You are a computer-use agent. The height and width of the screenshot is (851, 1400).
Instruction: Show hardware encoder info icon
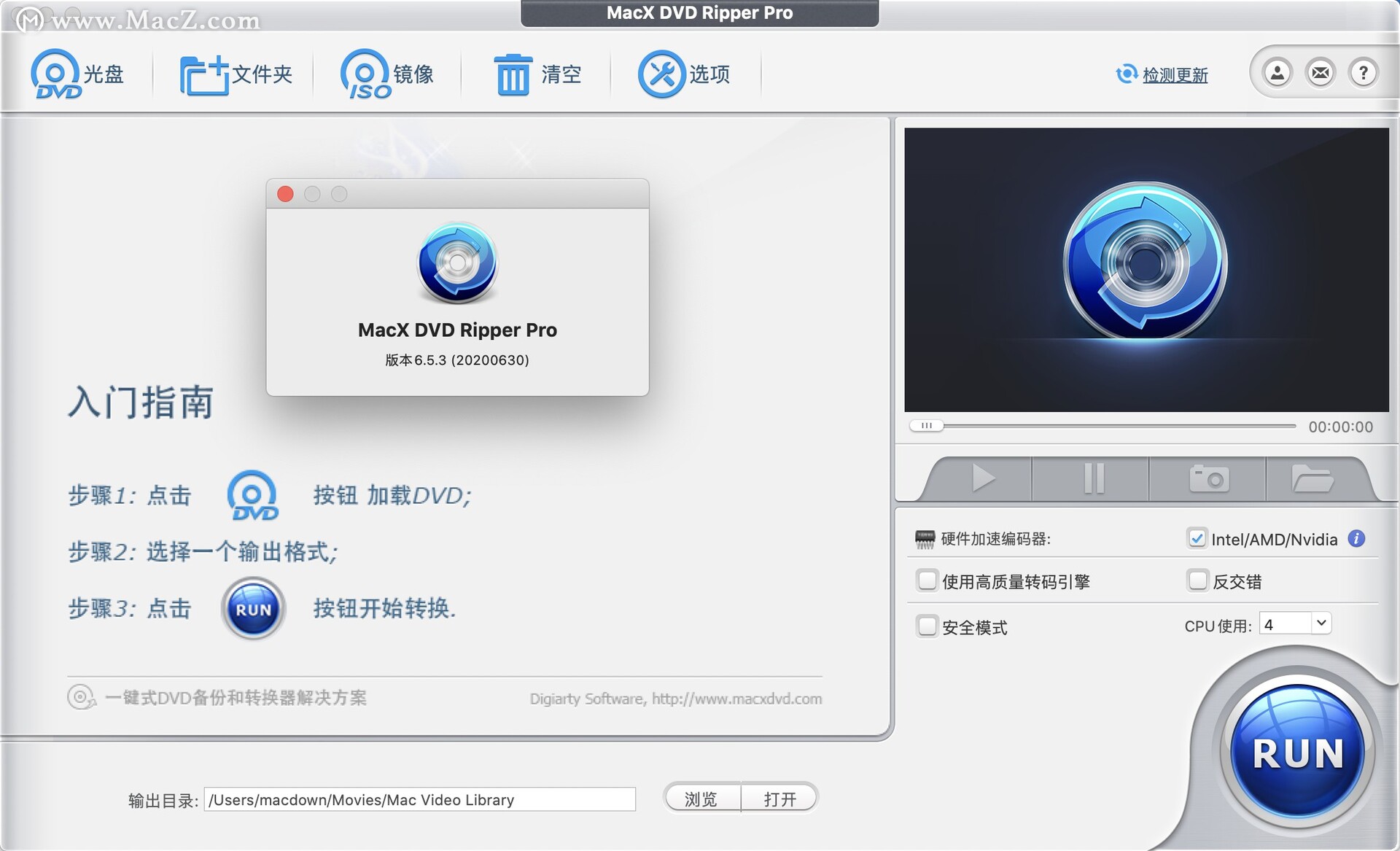(x=1356, y=538)
